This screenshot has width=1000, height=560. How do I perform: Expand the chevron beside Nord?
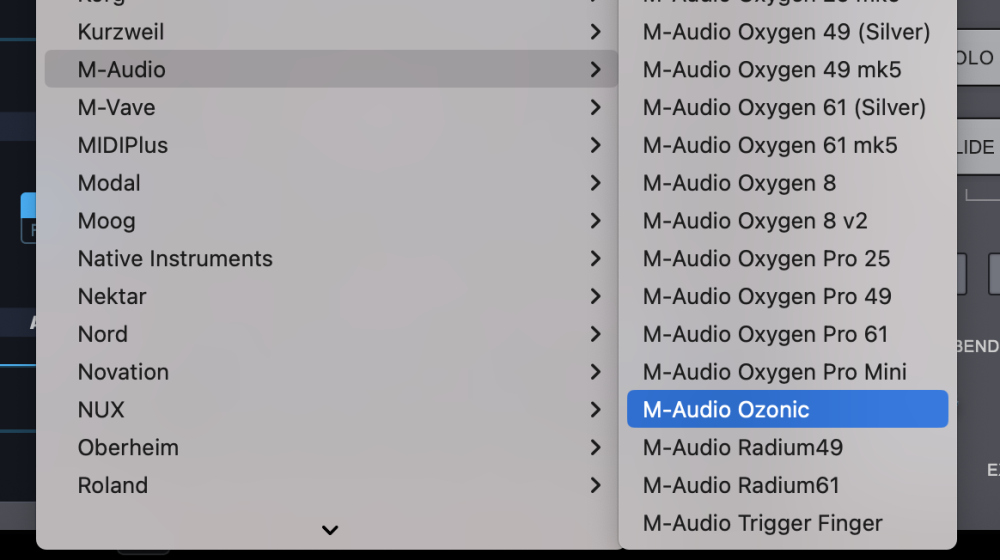[x=596, y=334]
